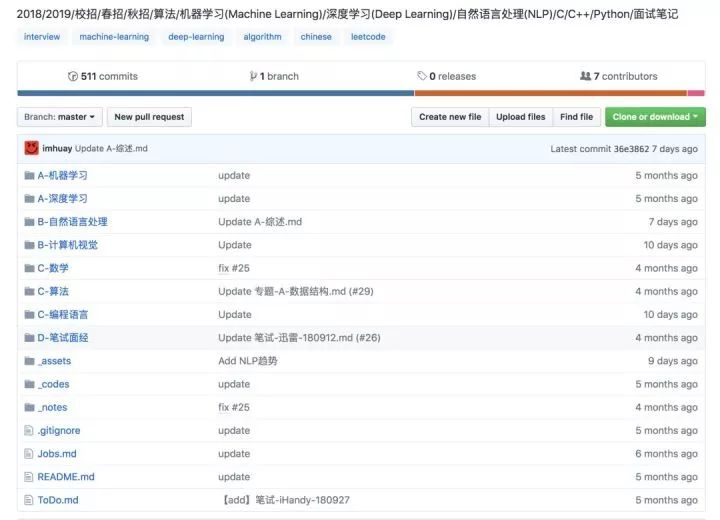The height and width of the screenshot is (520, 720).
Task: Click the blue language bar segment
Action: pos(216,93)
